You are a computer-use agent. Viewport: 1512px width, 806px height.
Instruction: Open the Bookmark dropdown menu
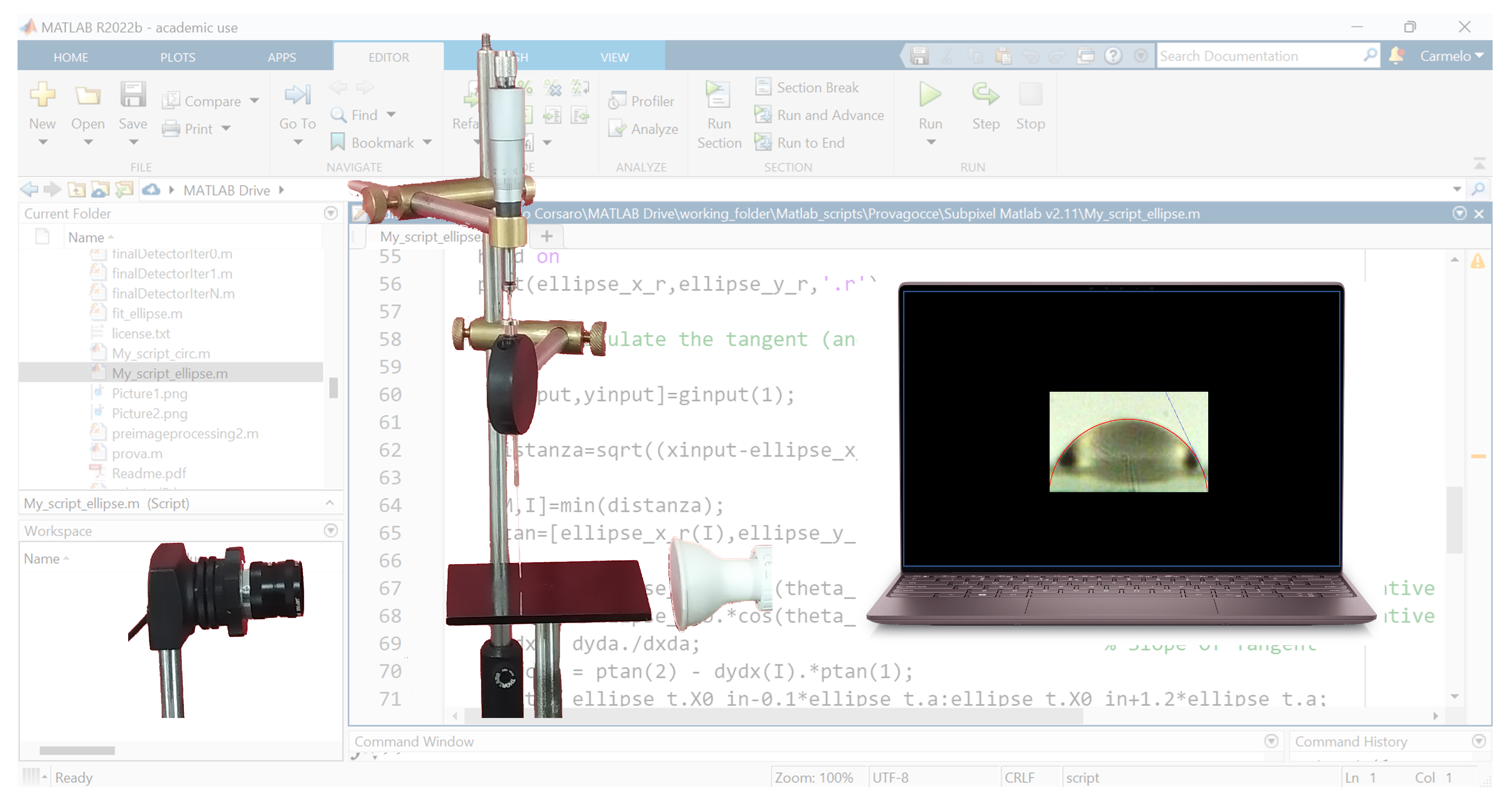[x=427, y=142]
